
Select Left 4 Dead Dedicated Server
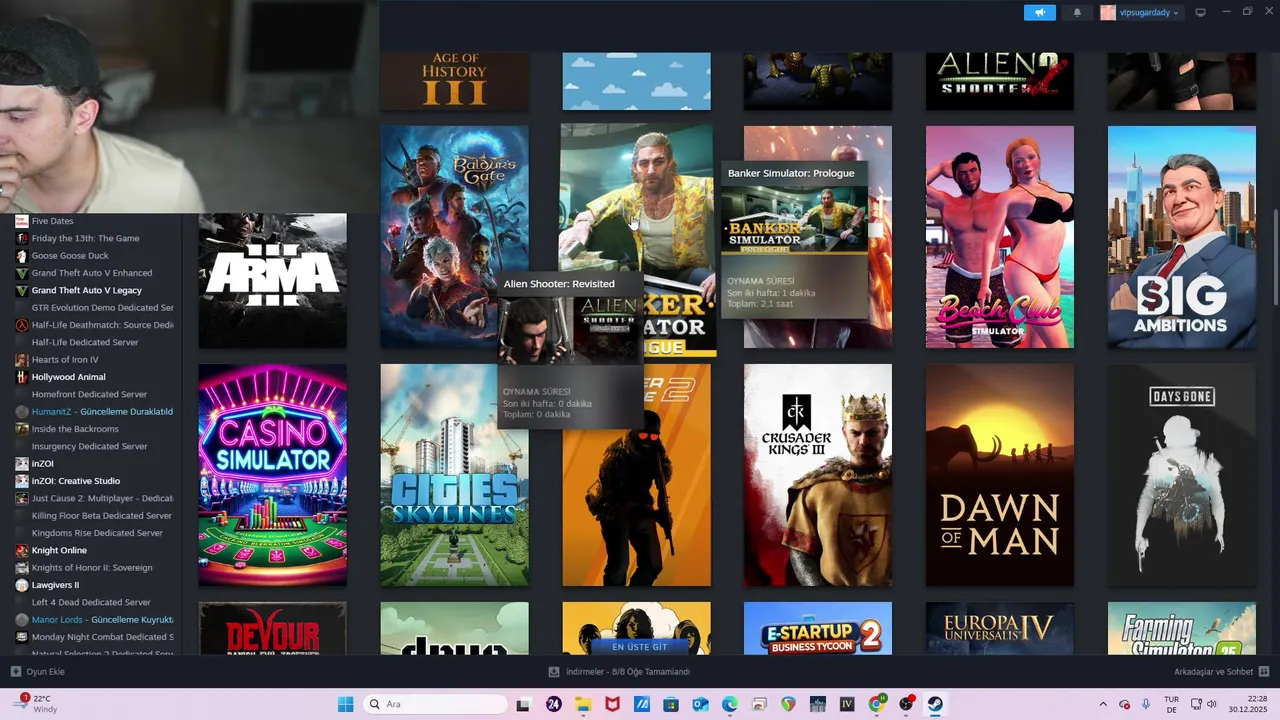click(90, 602)
